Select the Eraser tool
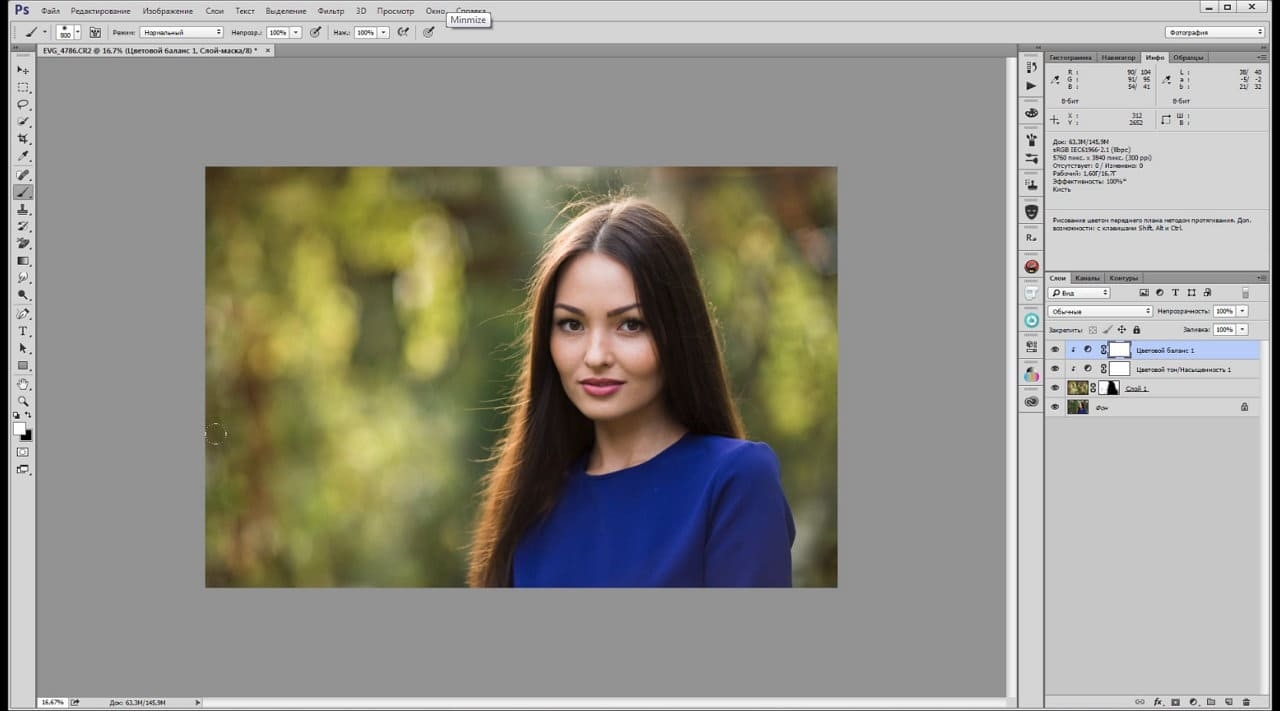1280x711 pixels. [23, 244]
